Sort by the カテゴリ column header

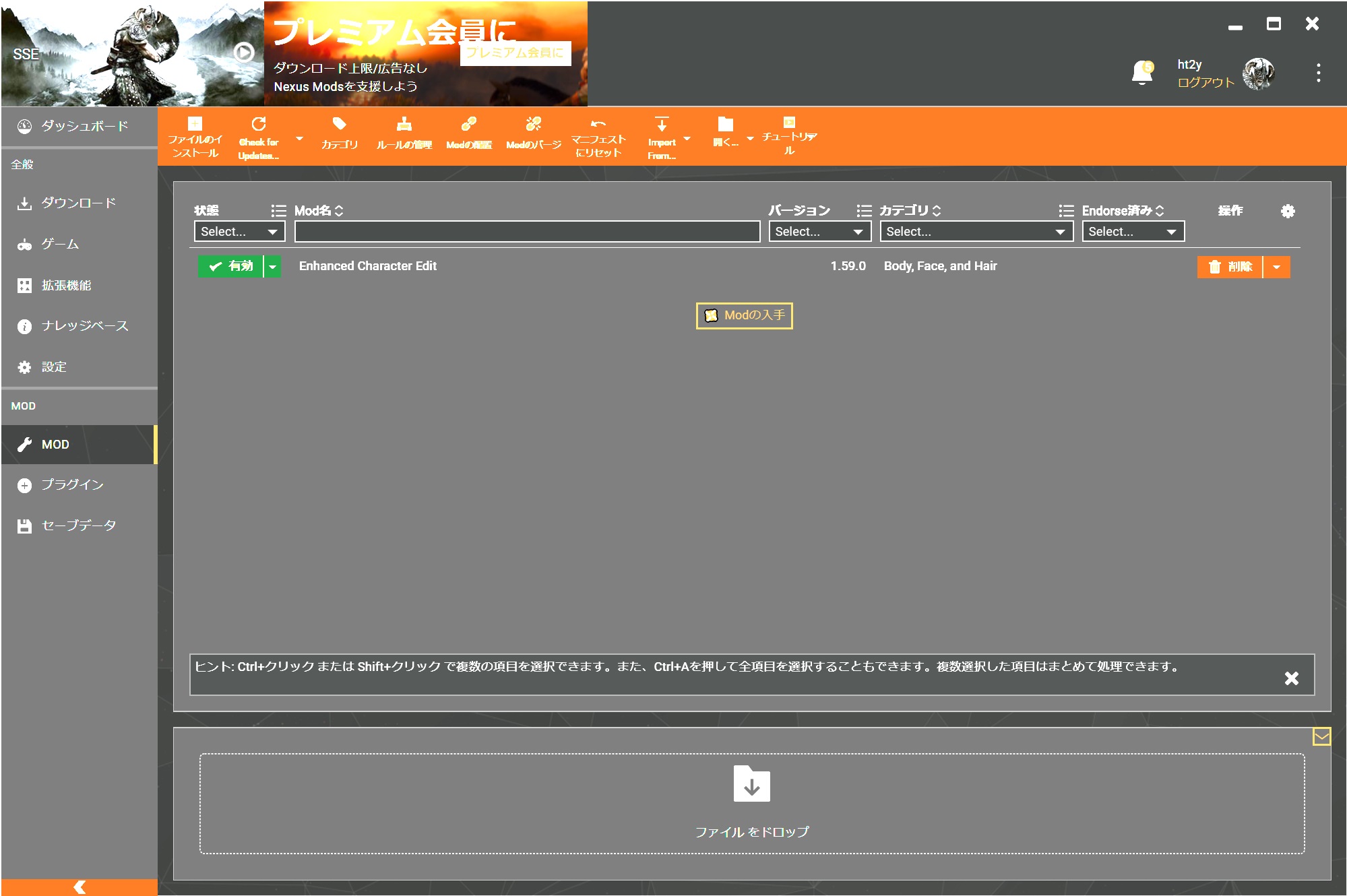point(910,211)
